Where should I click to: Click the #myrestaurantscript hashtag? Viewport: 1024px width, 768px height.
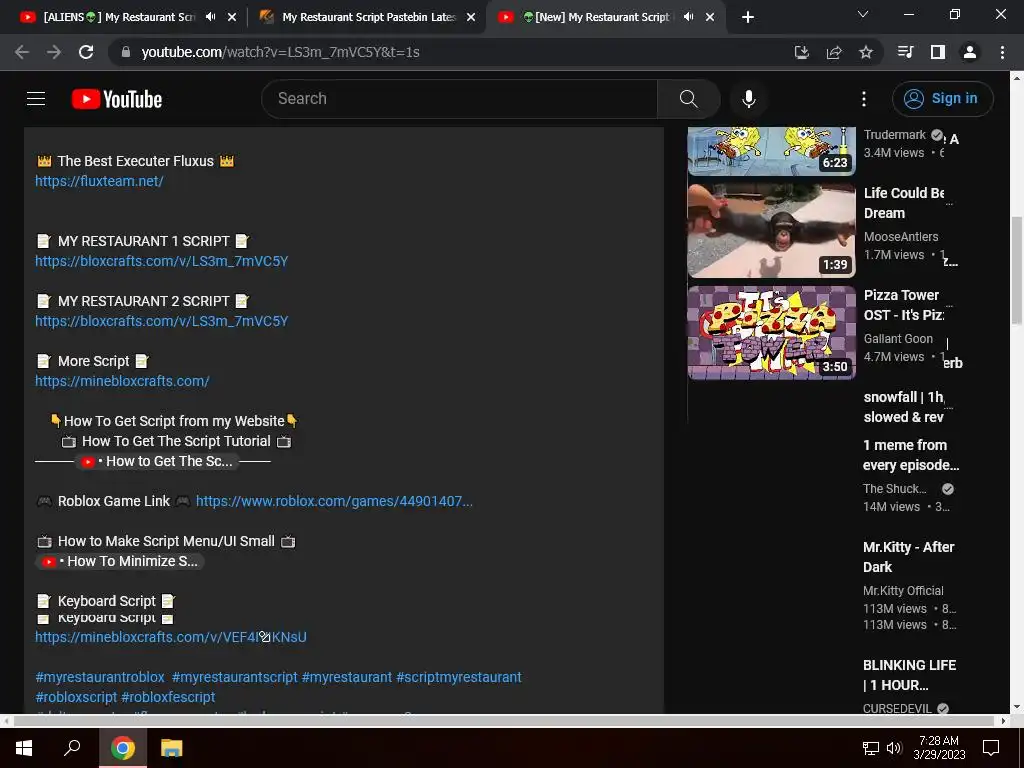point(234,677)
